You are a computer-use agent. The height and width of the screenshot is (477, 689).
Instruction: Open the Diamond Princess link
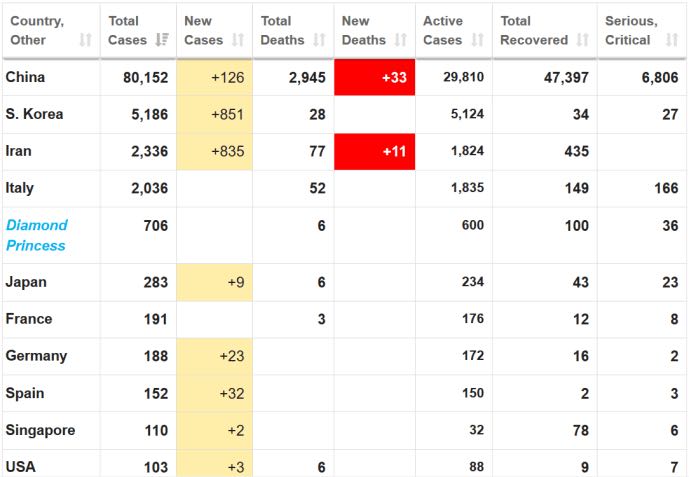tap(36, 235)
